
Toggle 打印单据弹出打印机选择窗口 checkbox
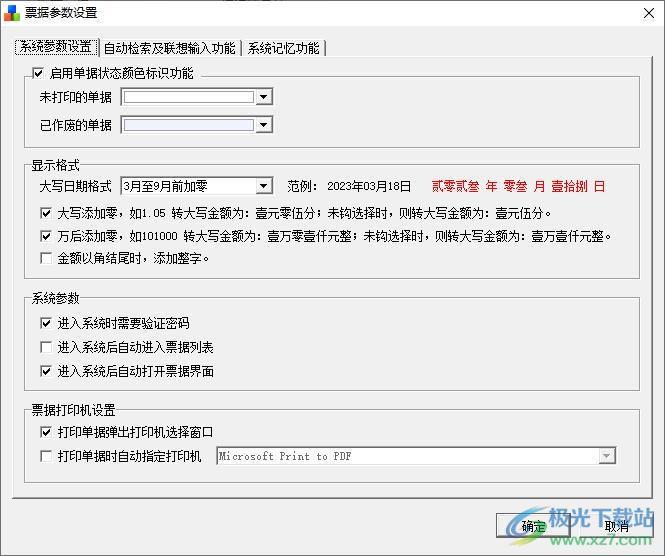[46, 432]
